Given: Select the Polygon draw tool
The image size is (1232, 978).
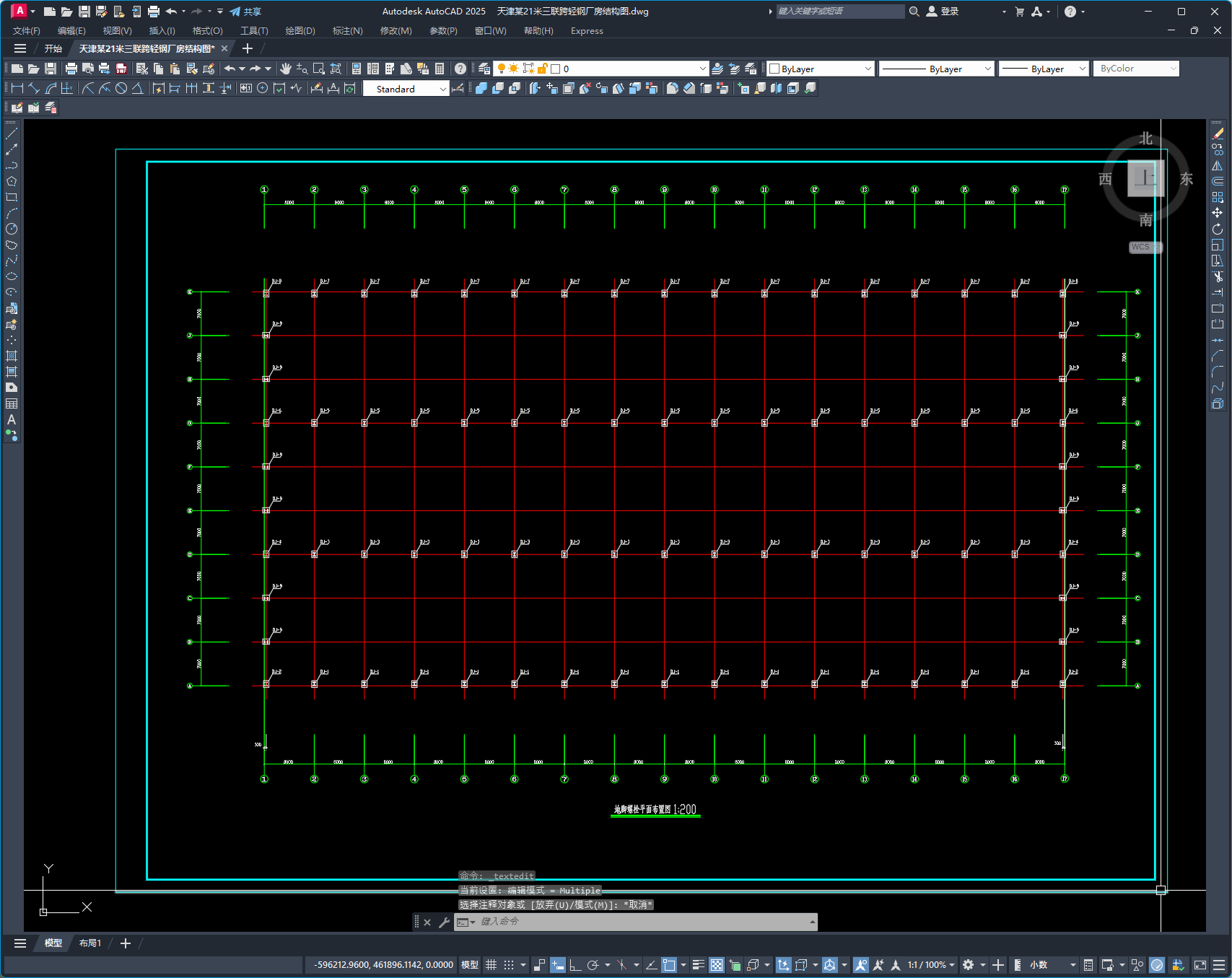Looking at the screenshot, I should pos(12,182).
